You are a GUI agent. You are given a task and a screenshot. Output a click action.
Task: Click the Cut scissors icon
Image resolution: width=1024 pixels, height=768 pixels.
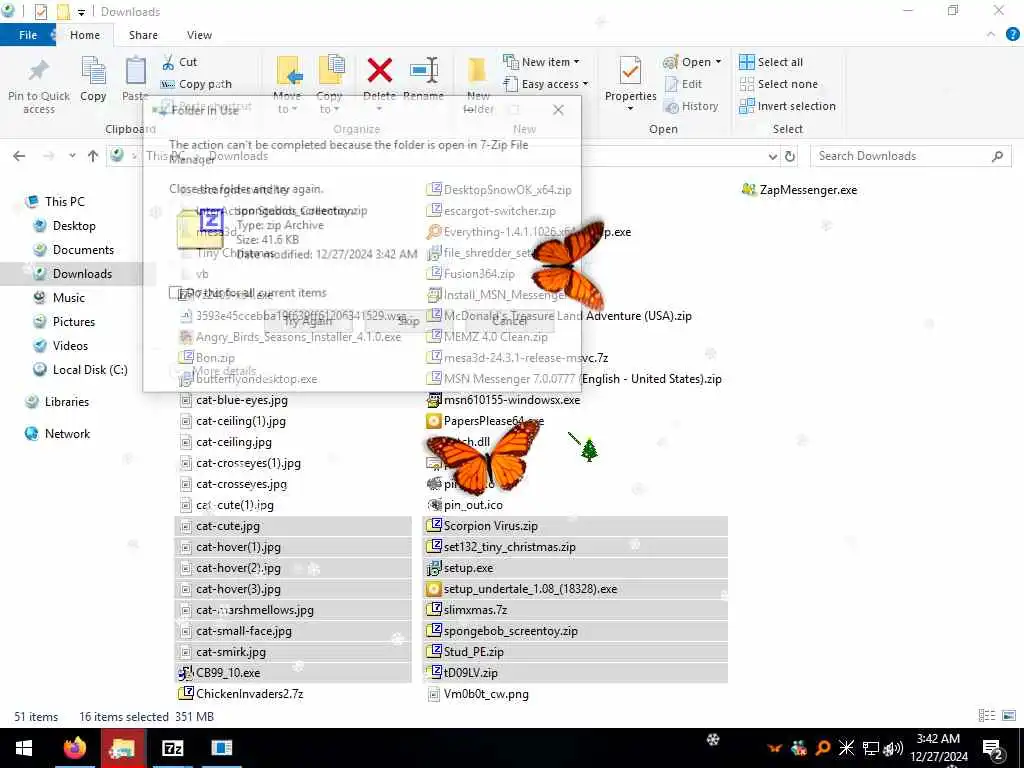pos(168,62)
